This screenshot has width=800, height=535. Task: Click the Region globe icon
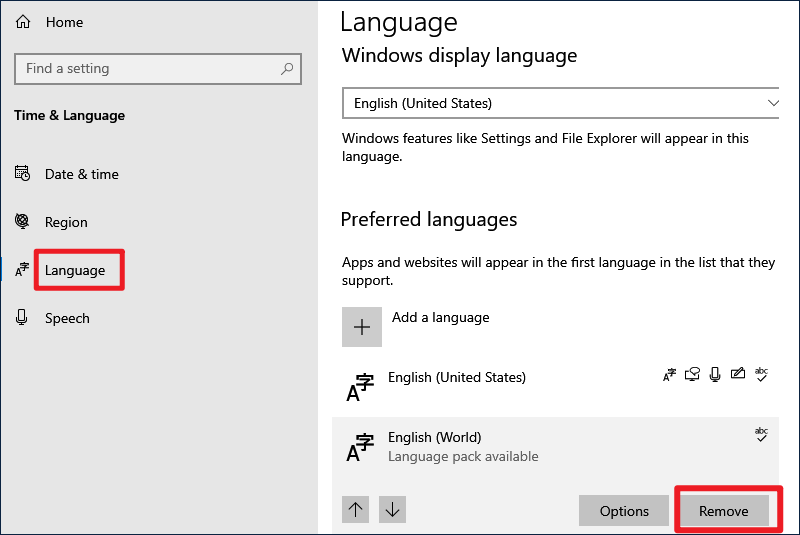[22, 221]
